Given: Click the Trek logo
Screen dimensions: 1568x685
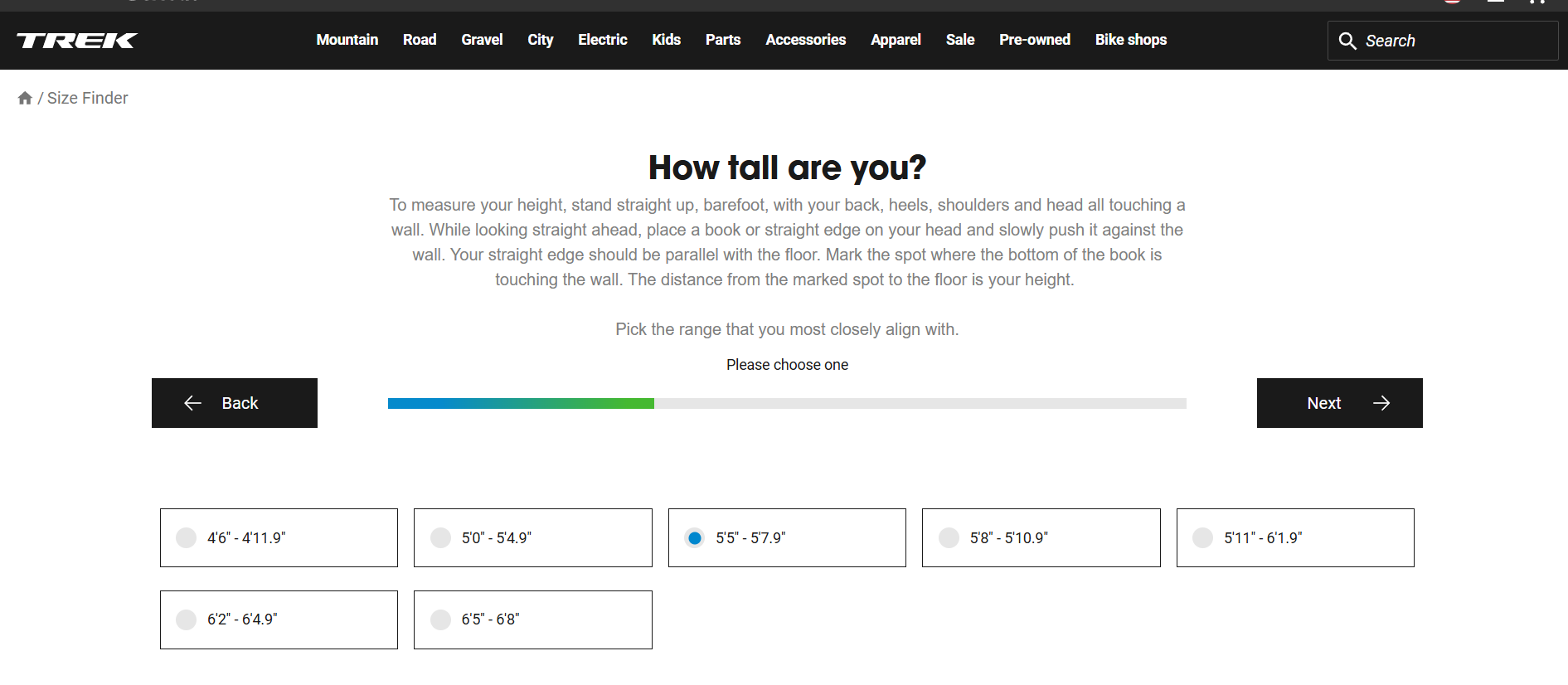Looking at the screenshot, I should [x=76, y=40].
